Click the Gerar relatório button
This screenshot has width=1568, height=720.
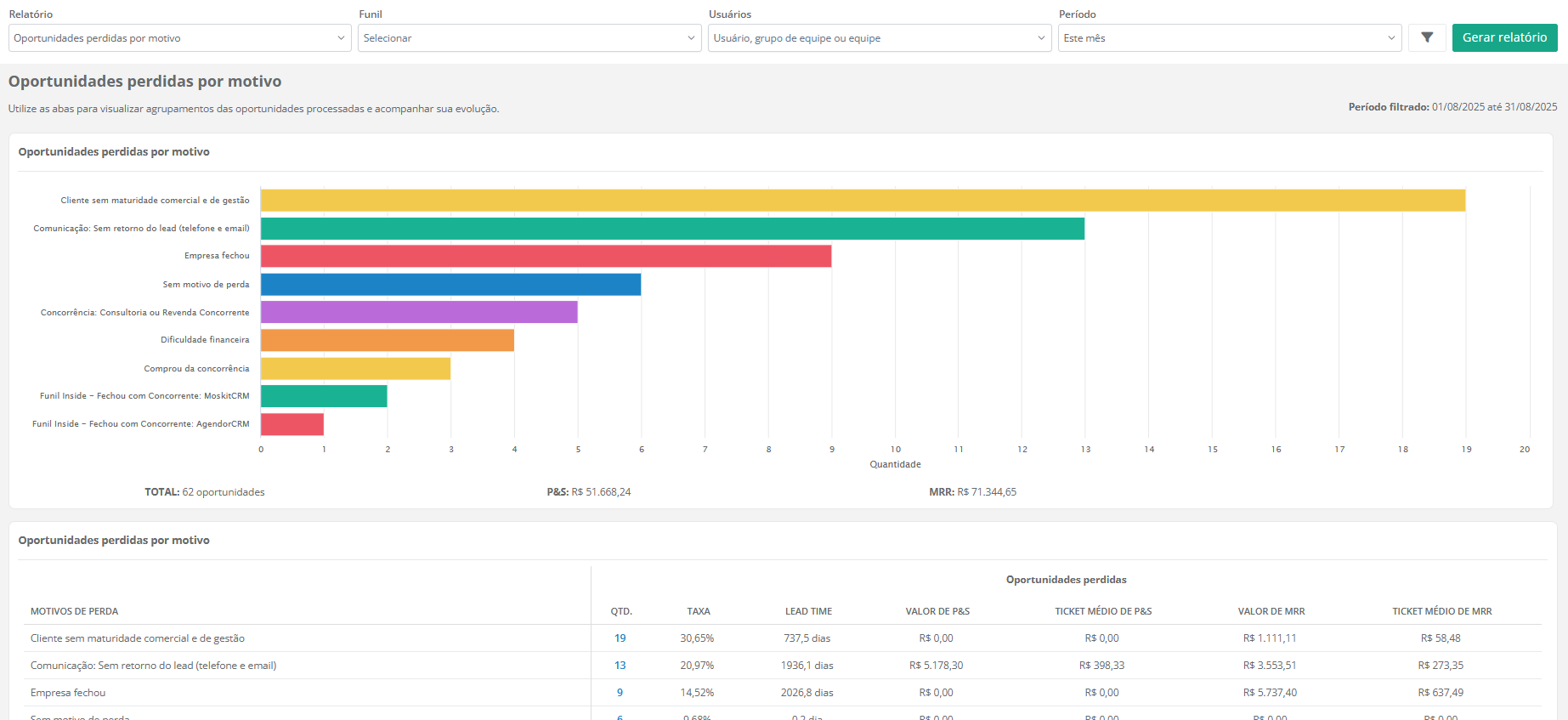[x=1504, y=37]
